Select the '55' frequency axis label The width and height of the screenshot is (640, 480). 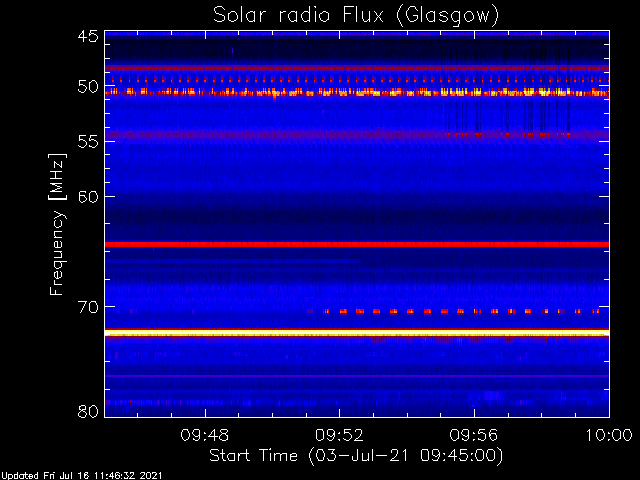(x=88, y=142)
